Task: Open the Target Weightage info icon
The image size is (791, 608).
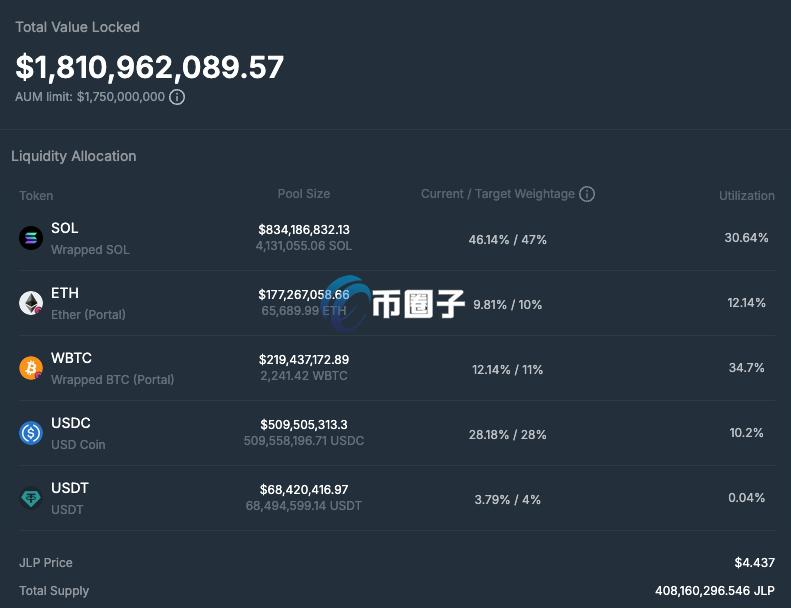Action: [587, 194]
